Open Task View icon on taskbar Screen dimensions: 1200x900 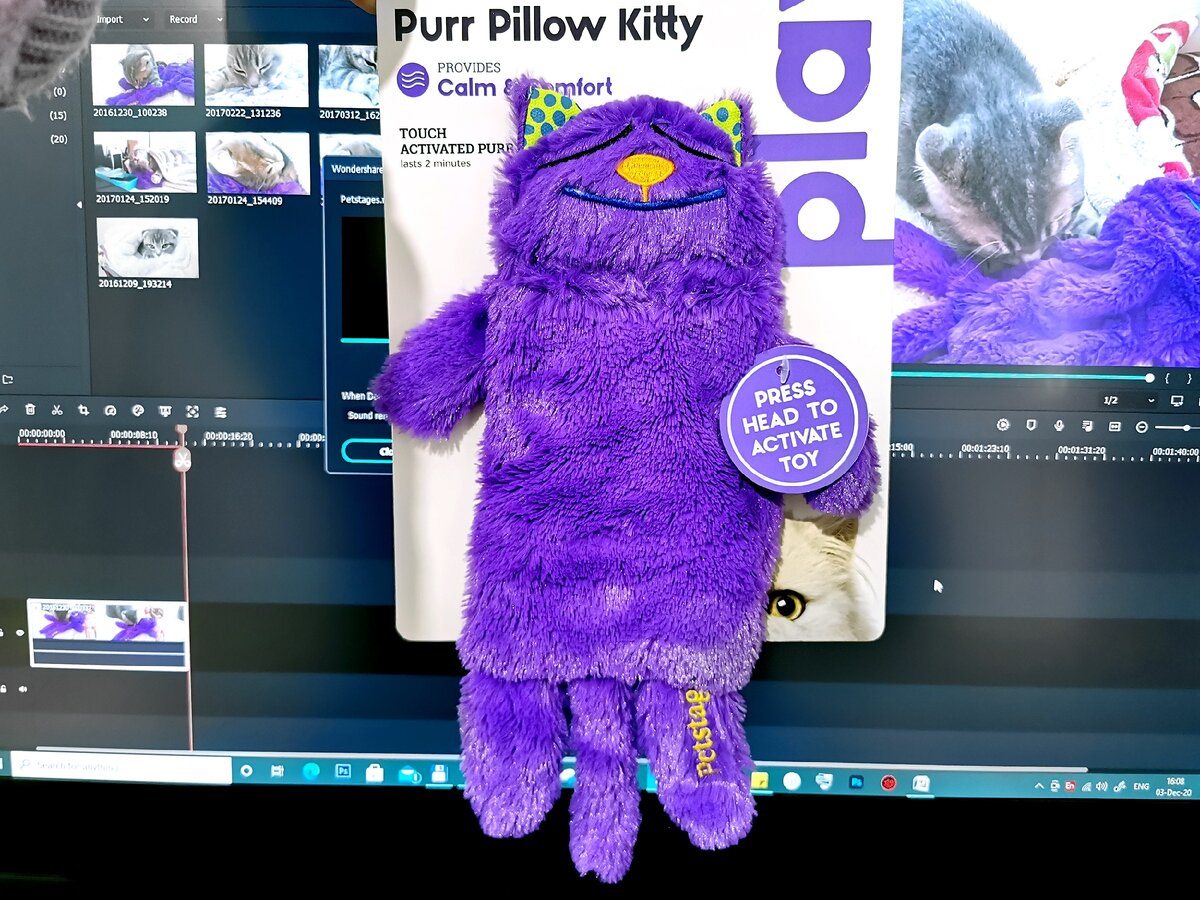(278, 771)
